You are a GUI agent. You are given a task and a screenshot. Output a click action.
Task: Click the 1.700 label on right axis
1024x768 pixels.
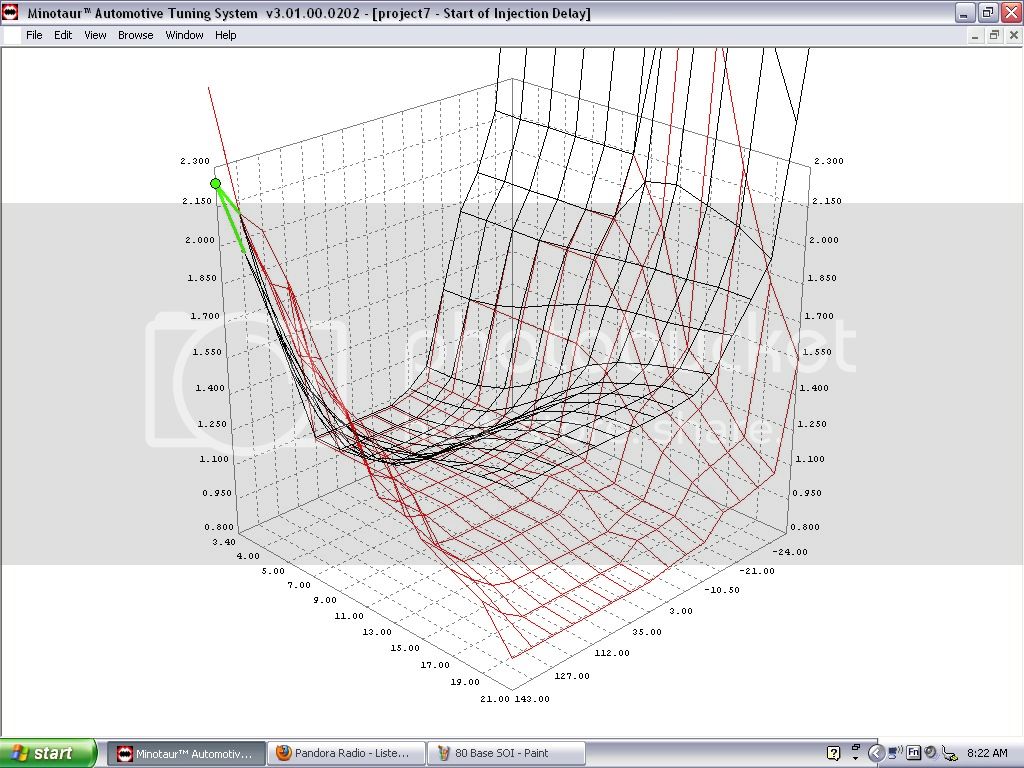(819, 316)
